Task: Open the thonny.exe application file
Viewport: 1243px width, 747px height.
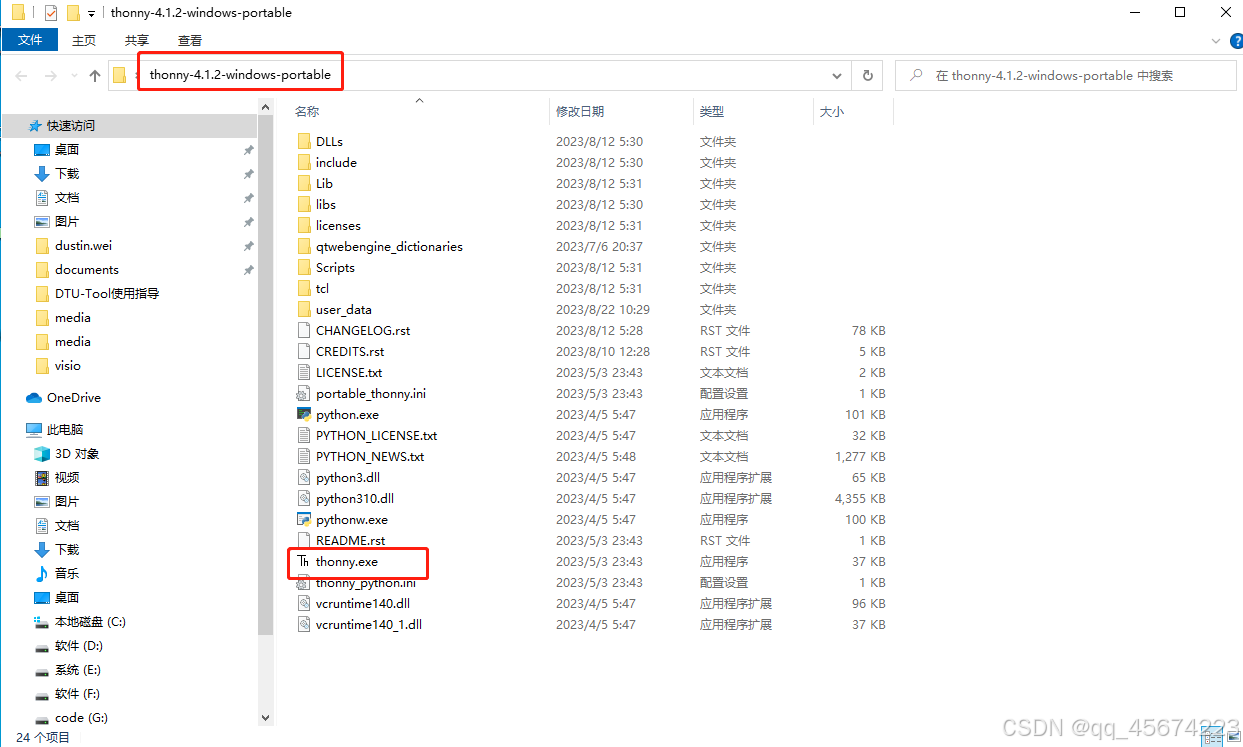Action: [346, 562]
